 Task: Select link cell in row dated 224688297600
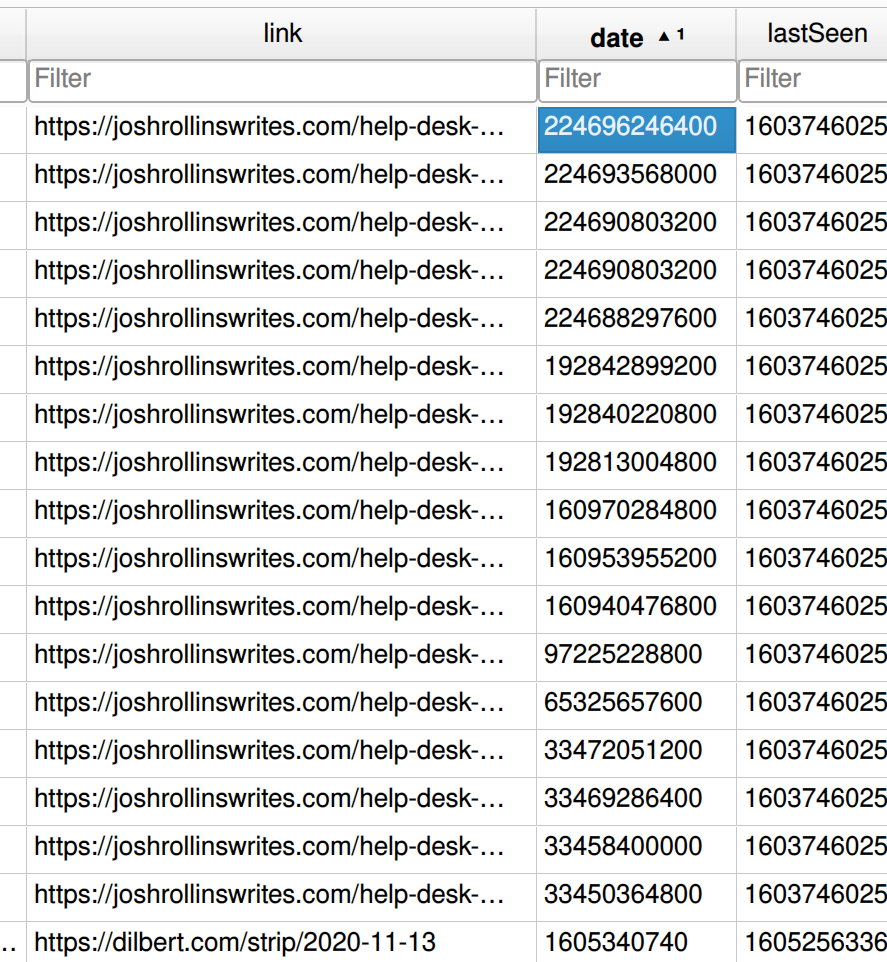[x=282, y=321]
